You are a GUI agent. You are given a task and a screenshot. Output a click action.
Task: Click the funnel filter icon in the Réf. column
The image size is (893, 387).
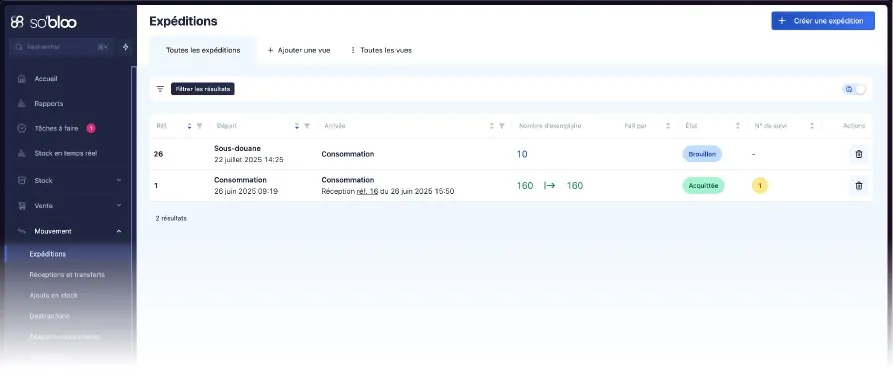199,126
